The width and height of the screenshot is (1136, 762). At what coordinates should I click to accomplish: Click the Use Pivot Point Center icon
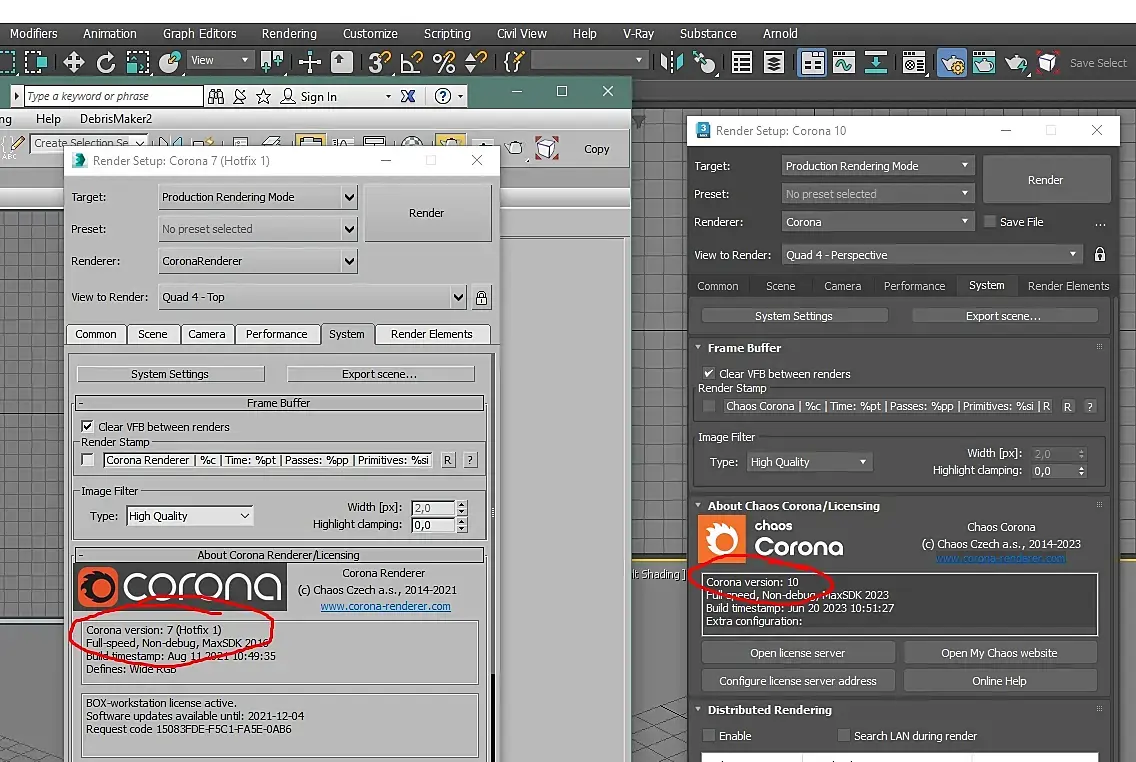click(272, 62)
